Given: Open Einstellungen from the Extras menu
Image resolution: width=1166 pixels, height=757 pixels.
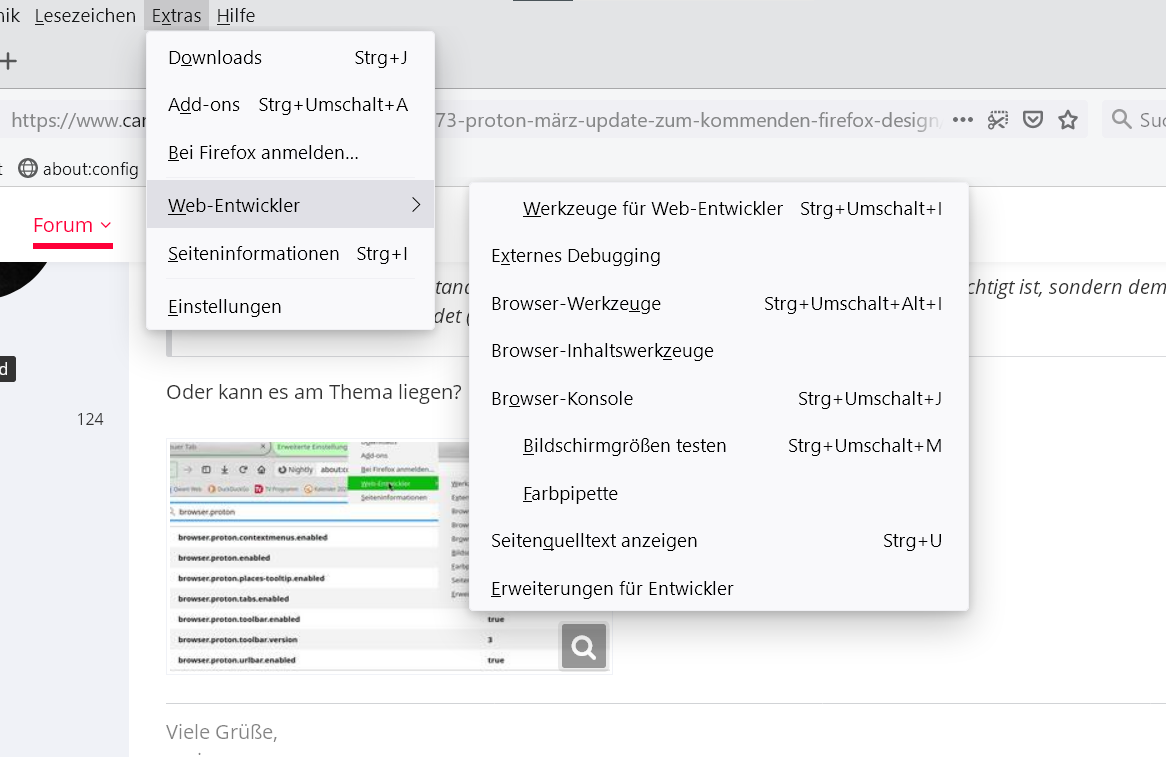Looking at the screenshot, I should pyautogui.click(x=225, y=307).
